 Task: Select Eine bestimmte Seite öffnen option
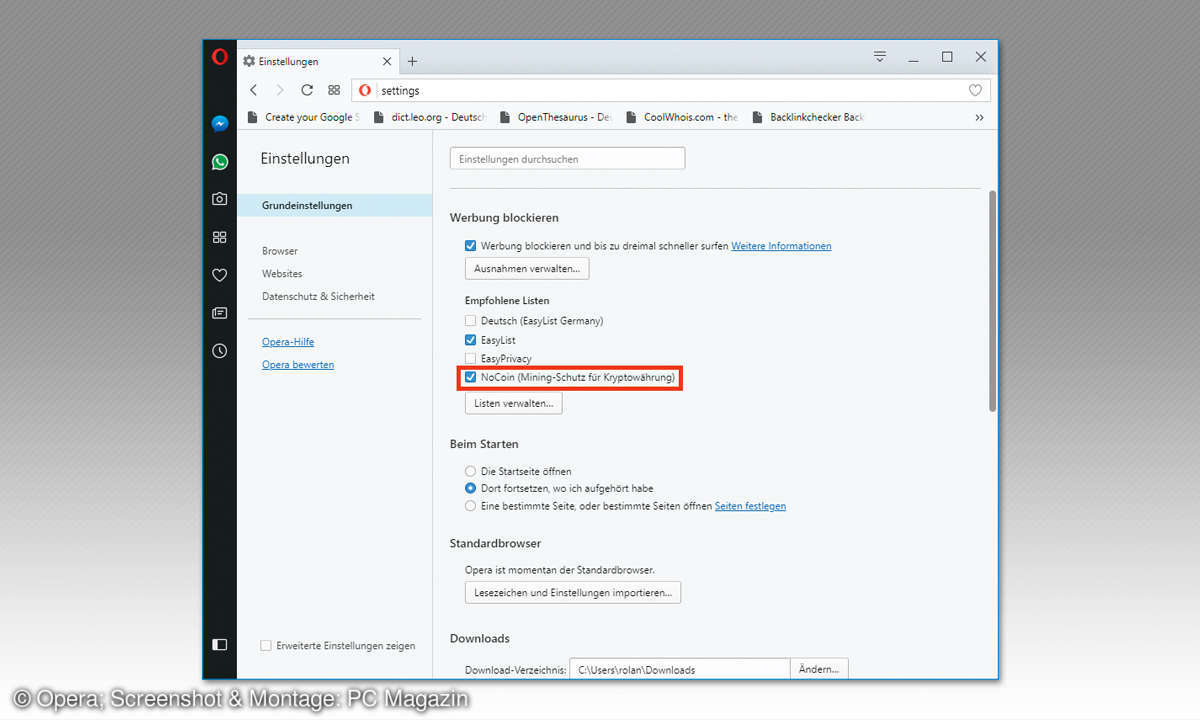(x=471, y=506)
